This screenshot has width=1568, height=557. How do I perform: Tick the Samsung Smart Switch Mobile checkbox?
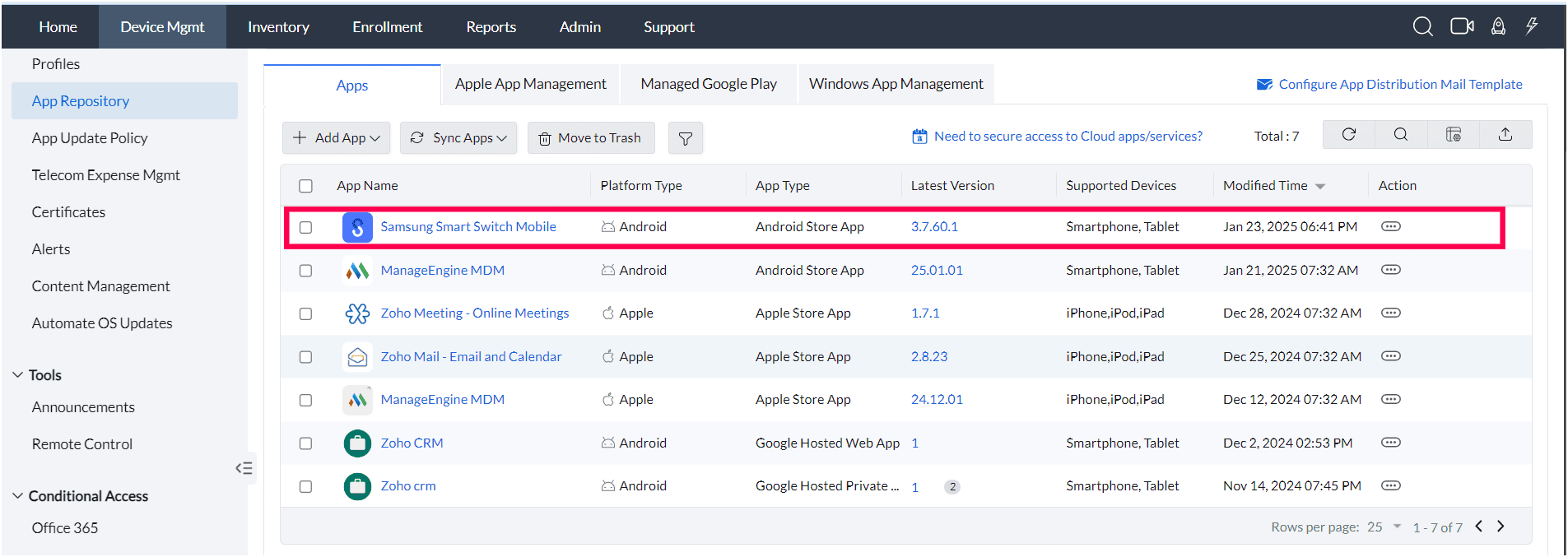(305, 227)
